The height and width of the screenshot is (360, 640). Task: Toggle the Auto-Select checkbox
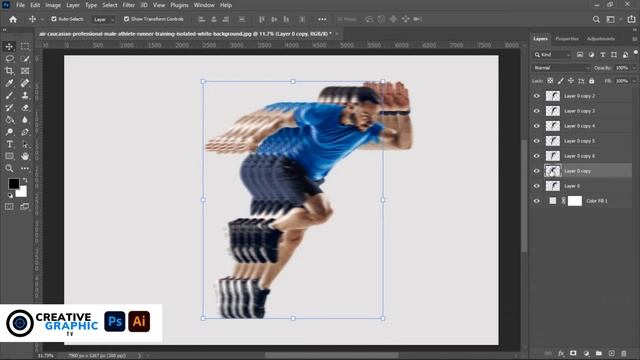(53, 19)
